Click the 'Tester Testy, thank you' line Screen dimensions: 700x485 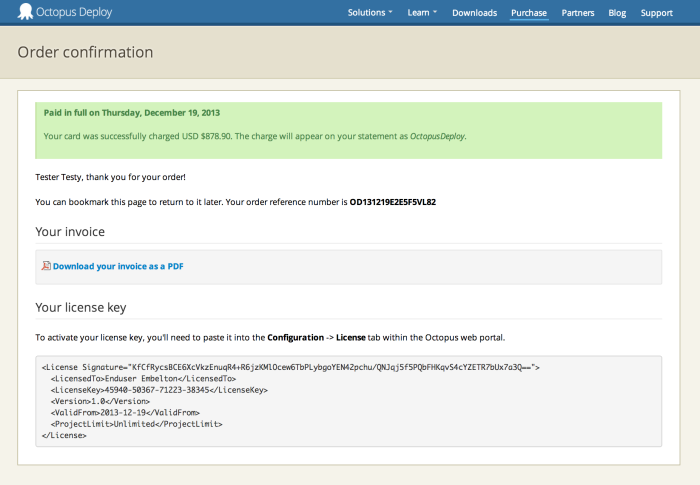pos(110,177)
